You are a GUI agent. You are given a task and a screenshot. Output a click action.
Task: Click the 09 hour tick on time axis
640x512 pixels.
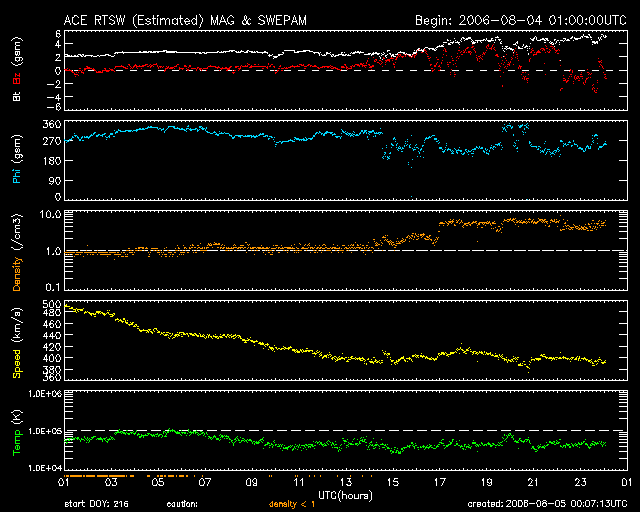[x=251, y=482]
